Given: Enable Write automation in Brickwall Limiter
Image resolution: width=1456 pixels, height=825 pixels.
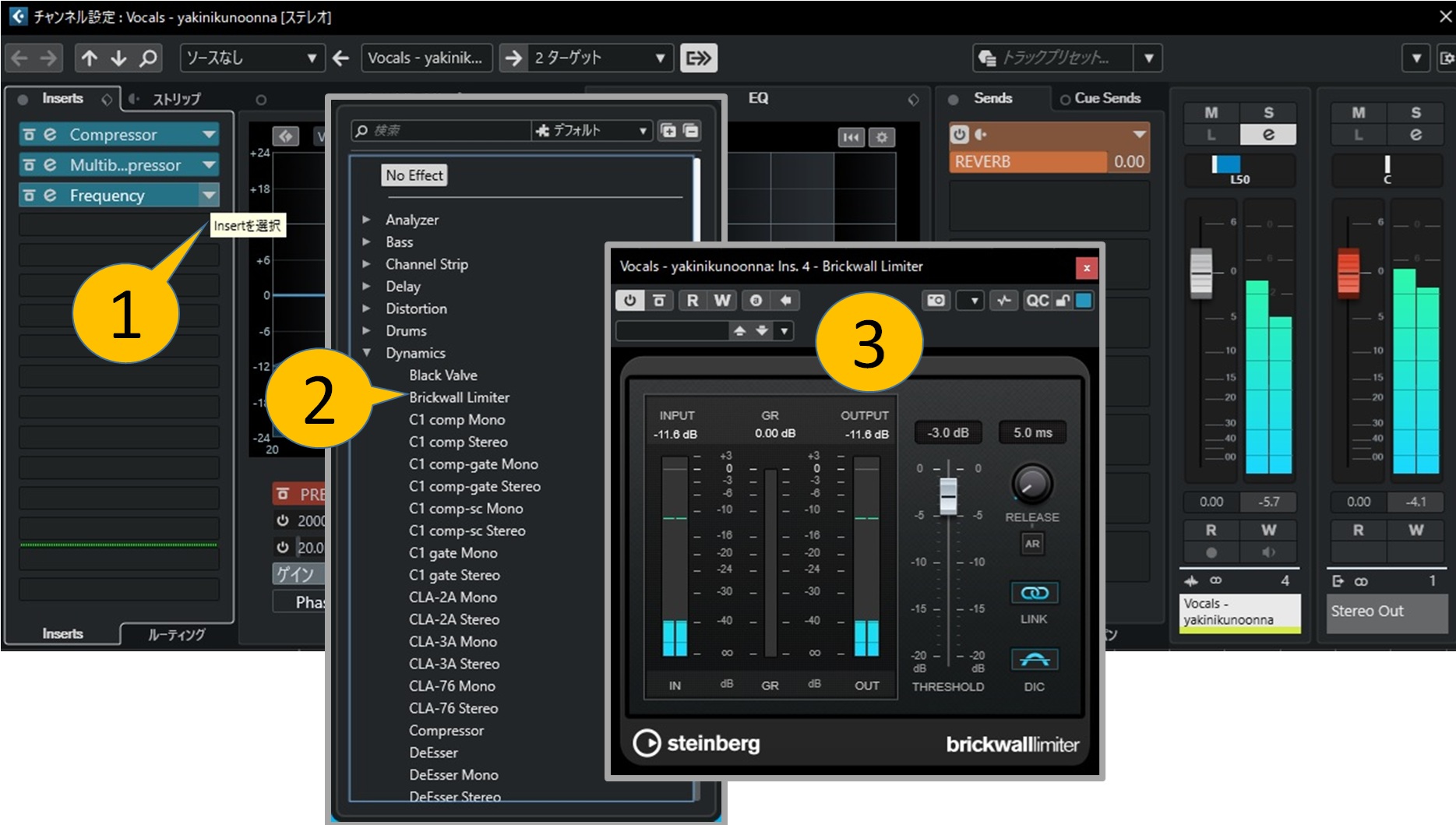Looking at the screenshot, I should (722, 301).
